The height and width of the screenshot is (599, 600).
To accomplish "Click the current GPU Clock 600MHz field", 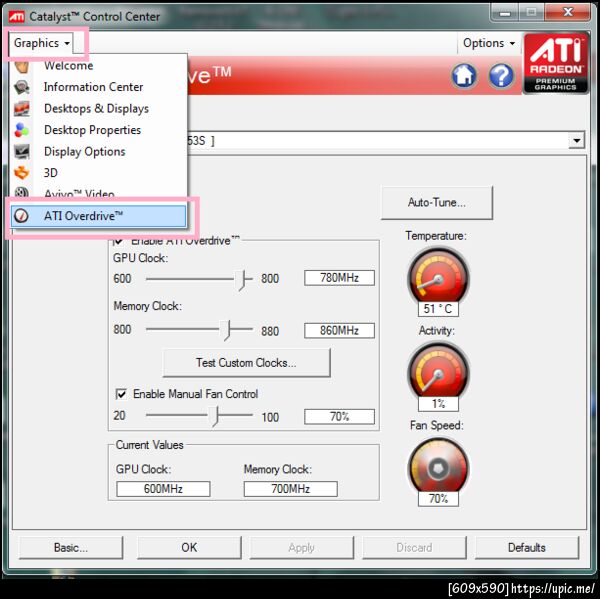I will 163,489.
